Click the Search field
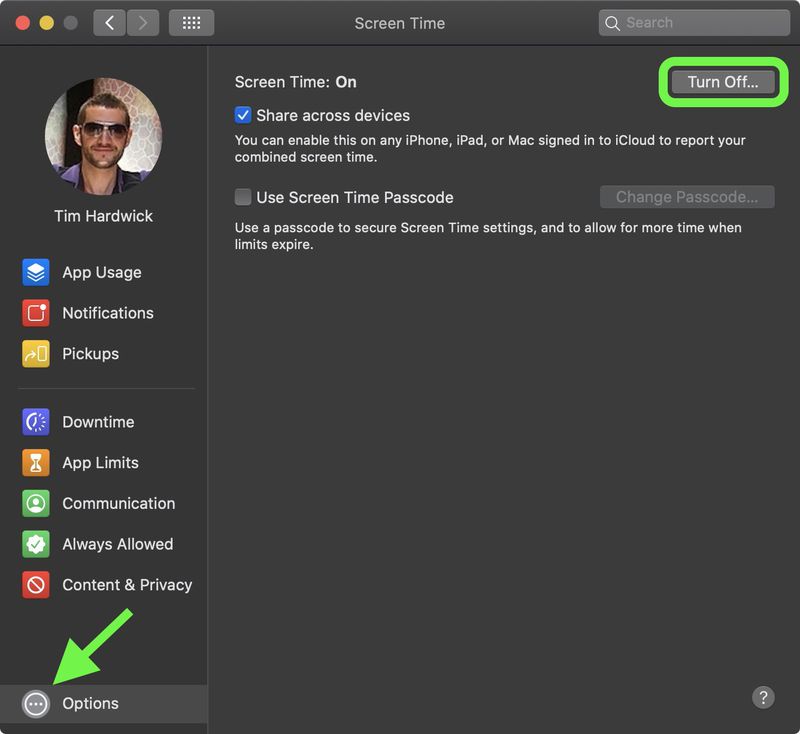 [692, 22]
